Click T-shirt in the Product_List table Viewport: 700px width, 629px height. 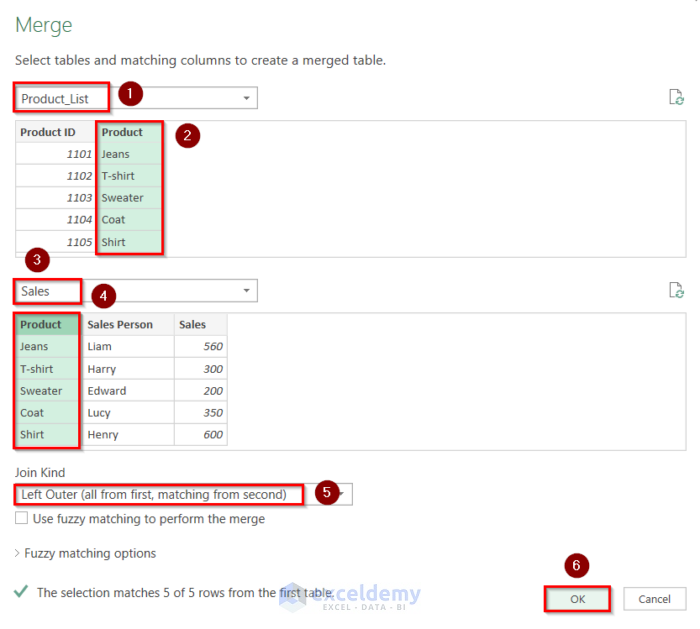(129, 176)
